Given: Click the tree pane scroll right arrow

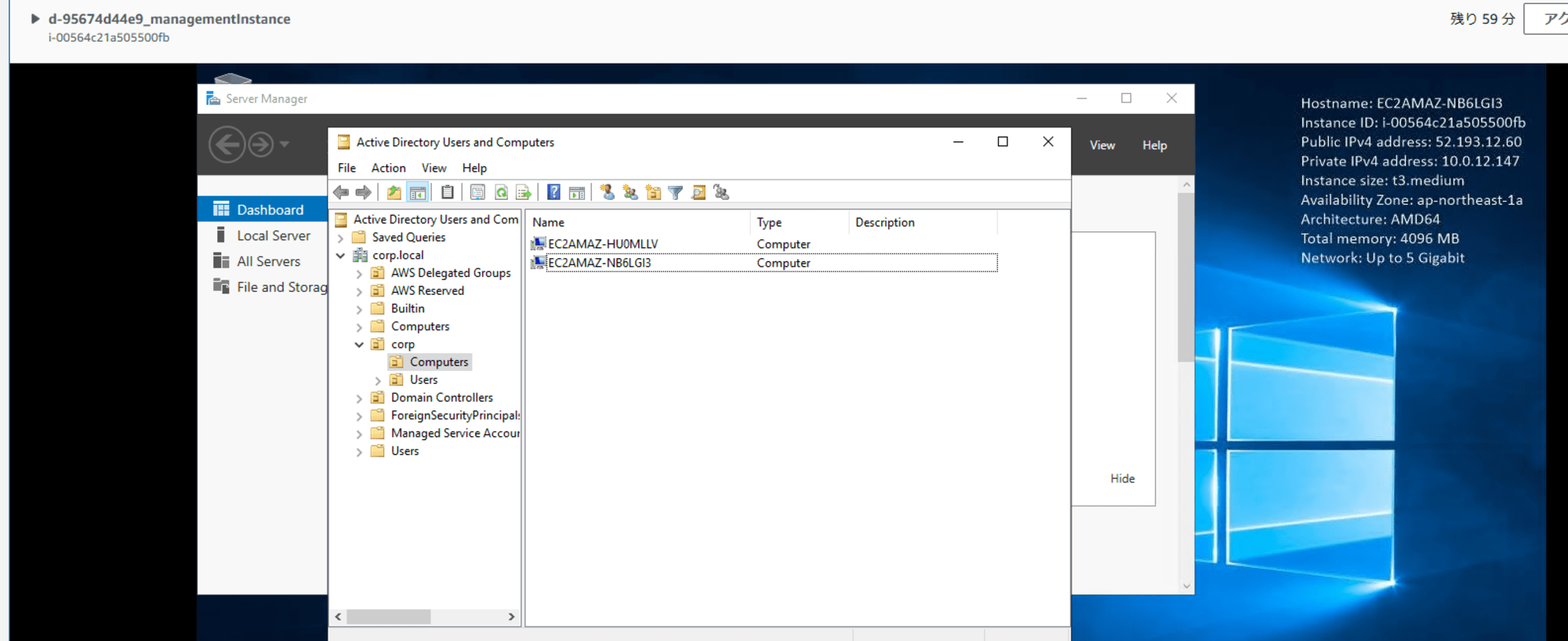Looking at the screenshot, I should pos(511,617).
